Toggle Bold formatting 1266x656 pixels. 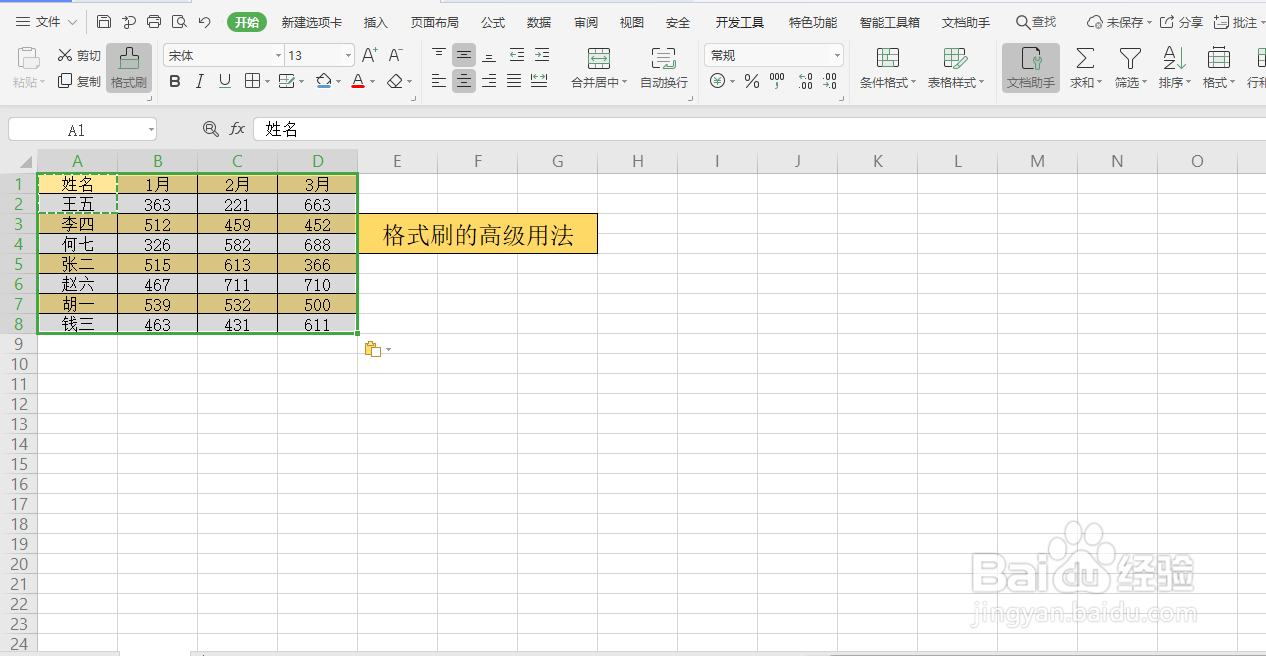[x=175, y=81]
